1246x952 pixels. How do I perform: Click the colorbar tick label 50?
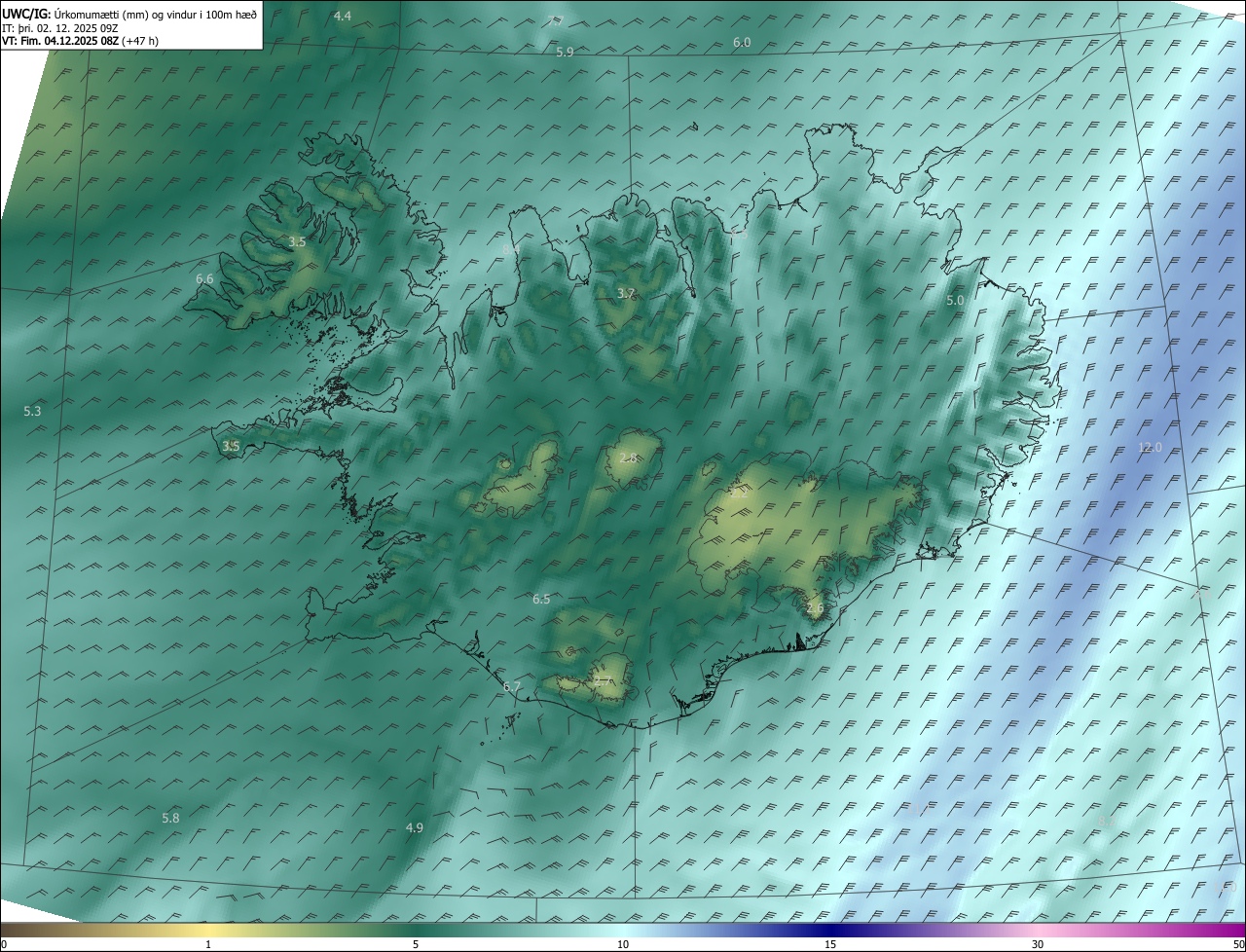click(1239, 945)
